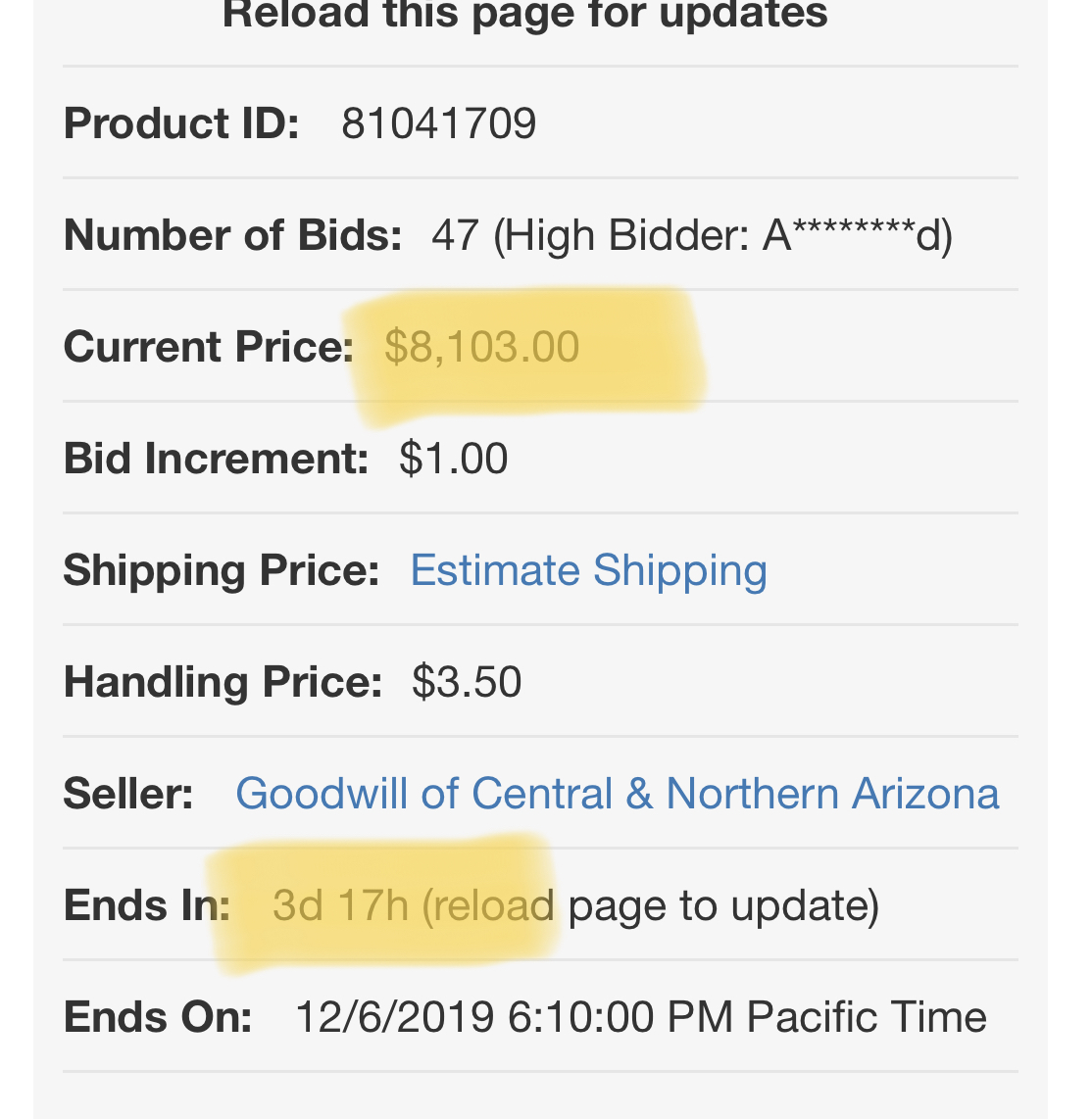Click the highlighted current price $8,103.00

click(x=481, y=348)
